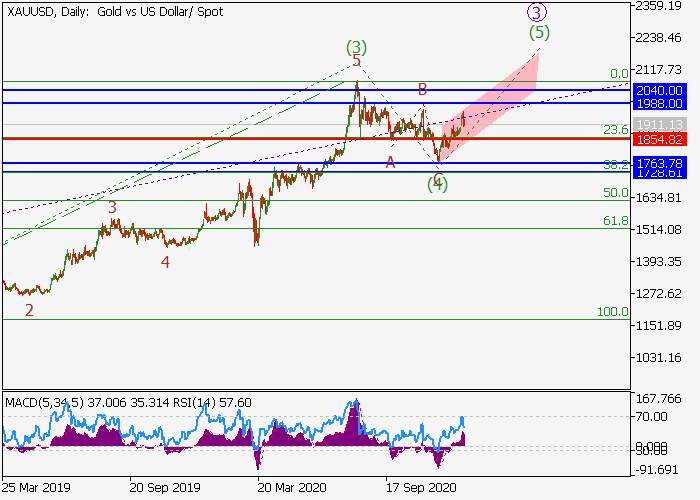
Task: Click the 100.0 Fibonacci level label
Action: click(x=612, y=312)
